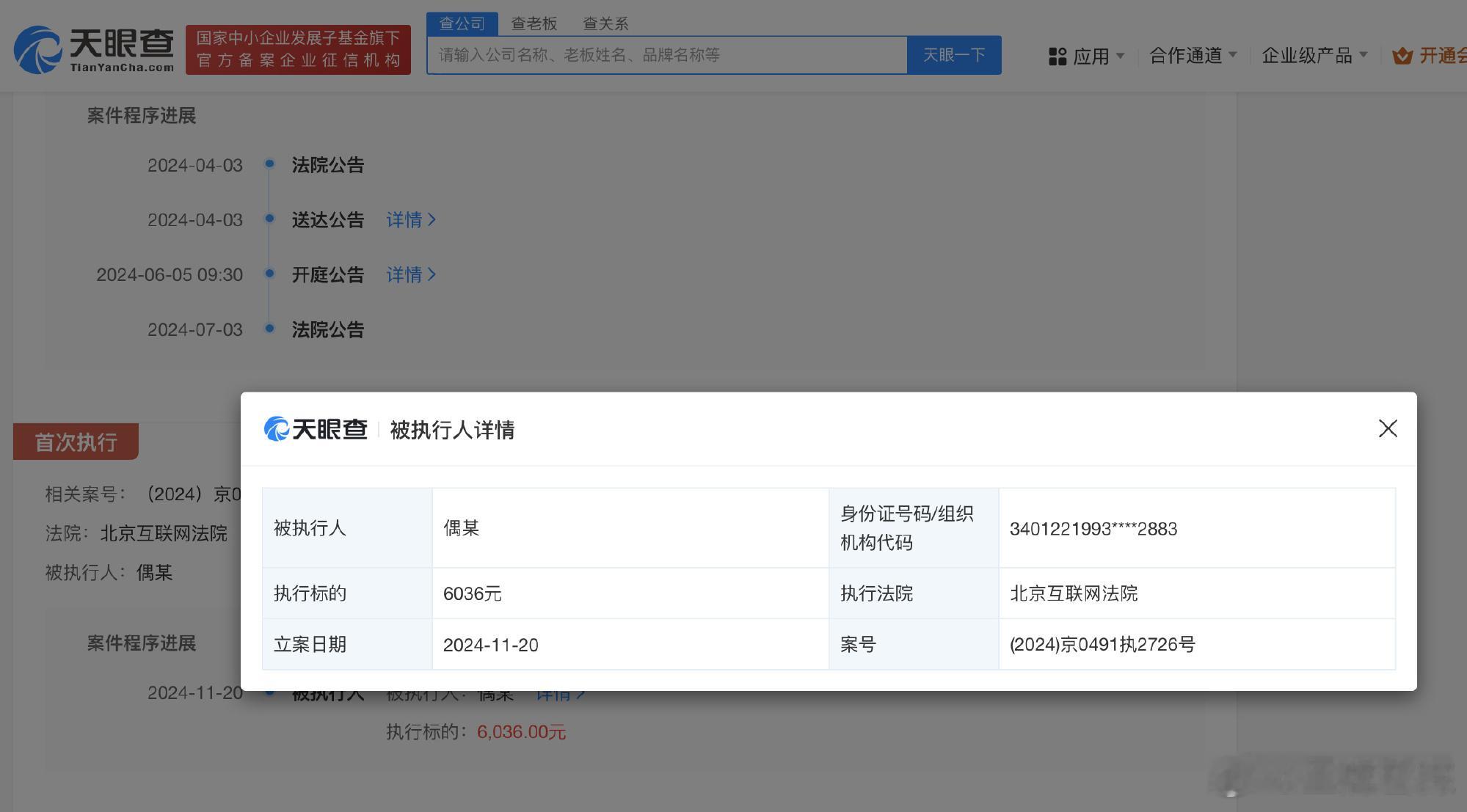Screen dimensions: 1467x812
Task: Click timeline dot for 2024-04-03 法院公告
Action: pos(269,164)
